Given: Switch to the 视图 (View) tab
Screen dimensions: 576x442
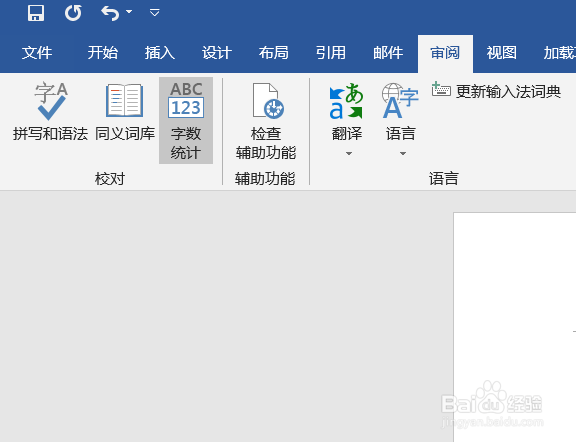Looking at the screenshot, I should 502,53.
